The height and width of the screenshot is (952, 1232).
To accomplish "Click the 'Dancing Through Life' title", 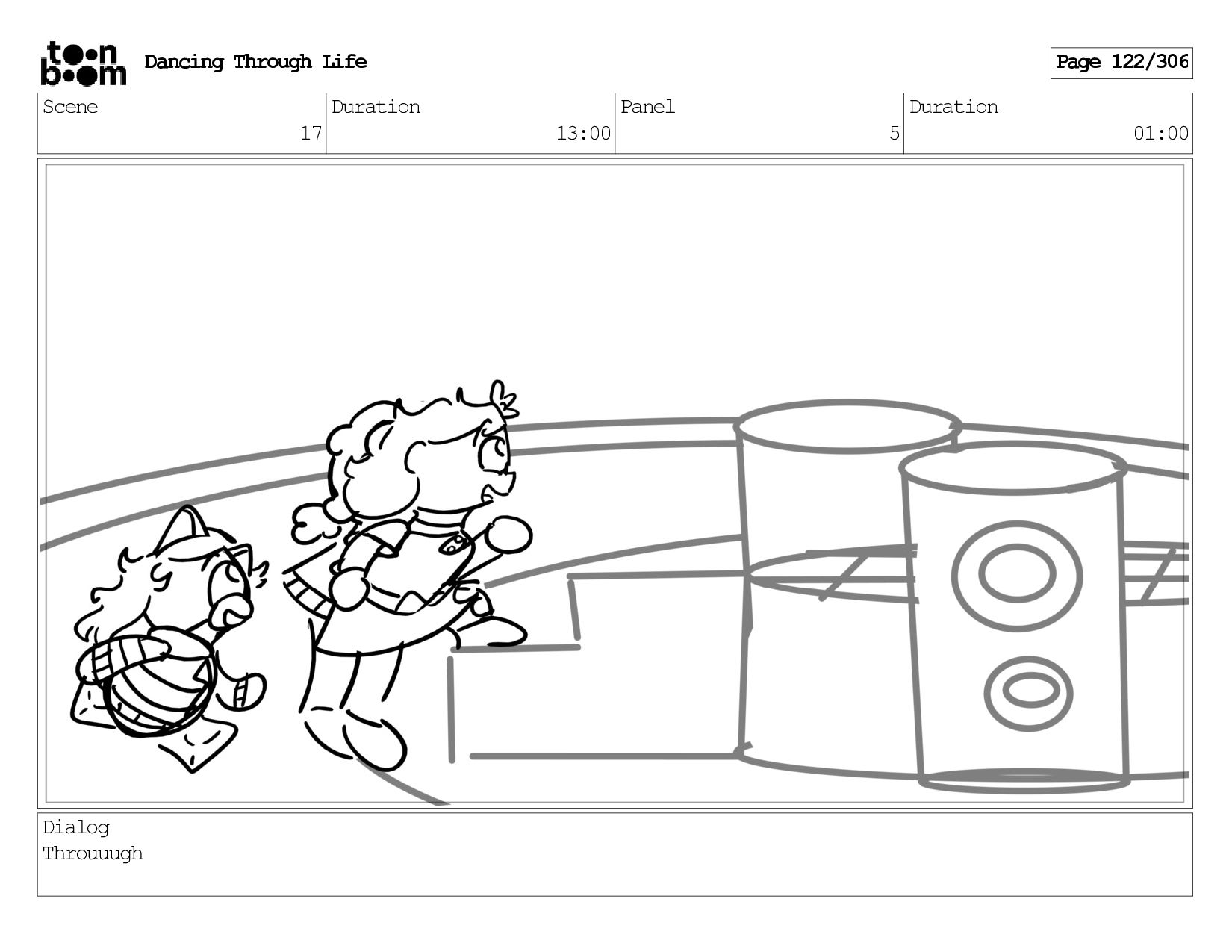I will pos(255,62).
